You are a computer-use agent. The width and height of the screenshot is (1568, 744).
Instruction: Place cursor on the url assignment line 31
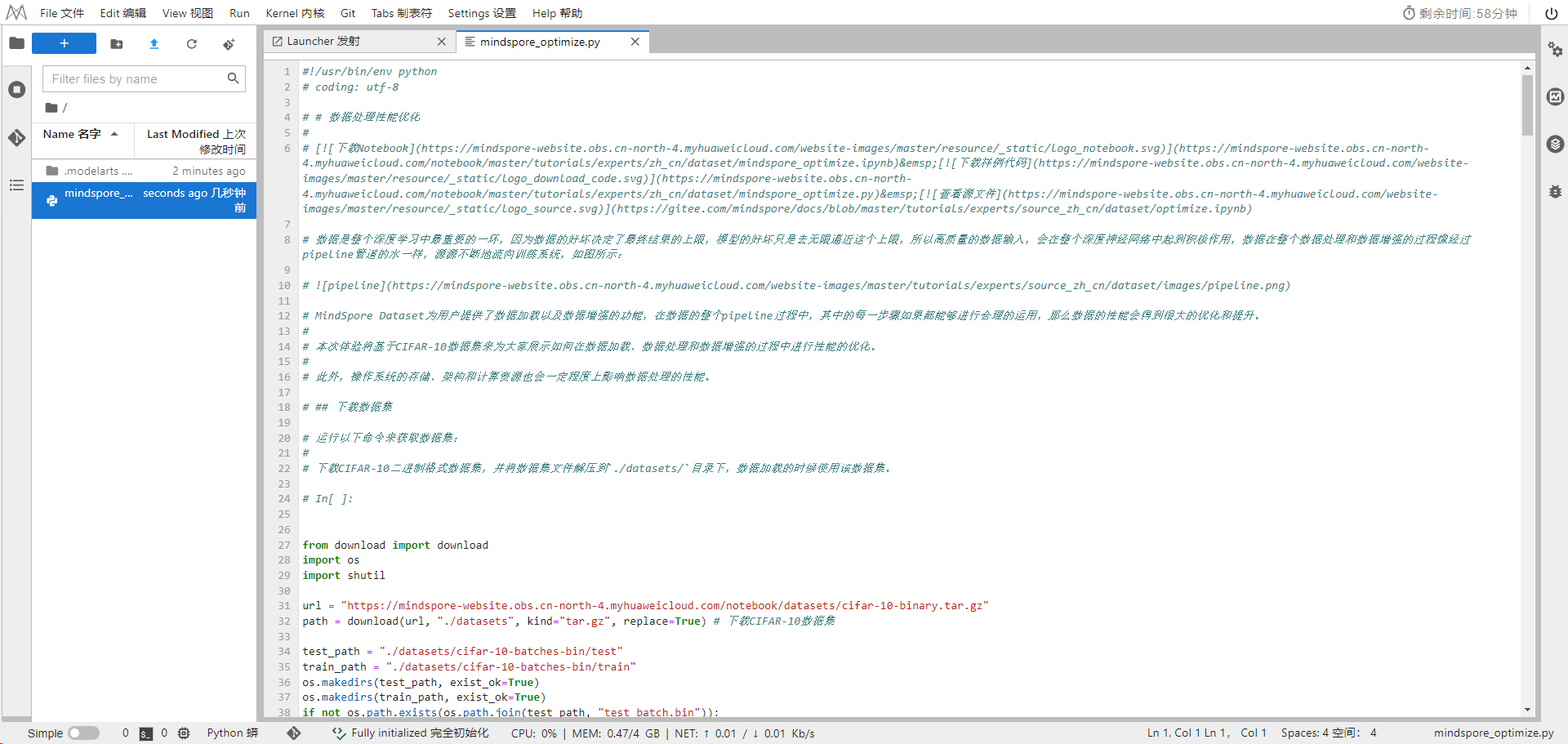(x=645, y=606)
